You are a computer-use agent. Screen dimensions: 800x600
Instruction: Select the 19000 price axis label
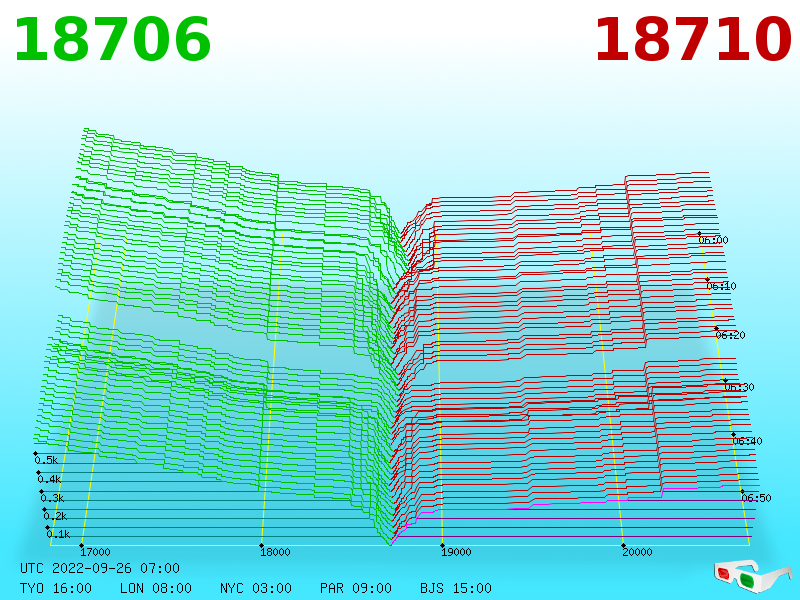pyautogui.click(x=456, y=552)
